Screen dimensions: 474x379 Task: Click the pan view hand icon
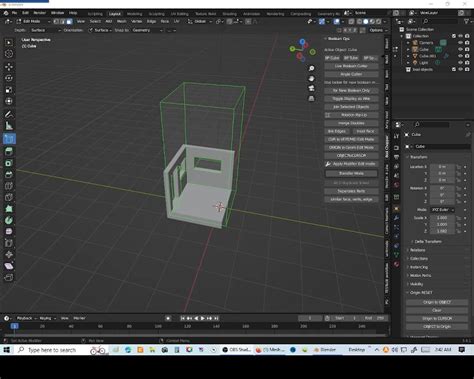coord(311,79)
